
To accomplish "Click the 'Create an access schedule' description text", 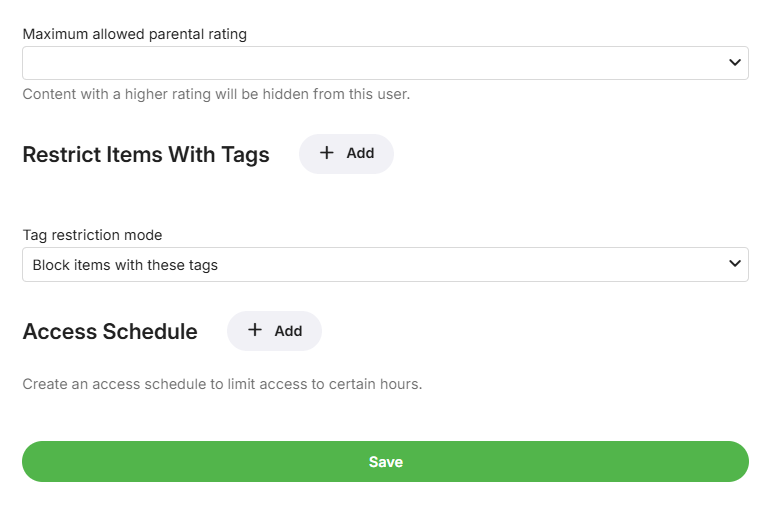I will pos(222,384).
